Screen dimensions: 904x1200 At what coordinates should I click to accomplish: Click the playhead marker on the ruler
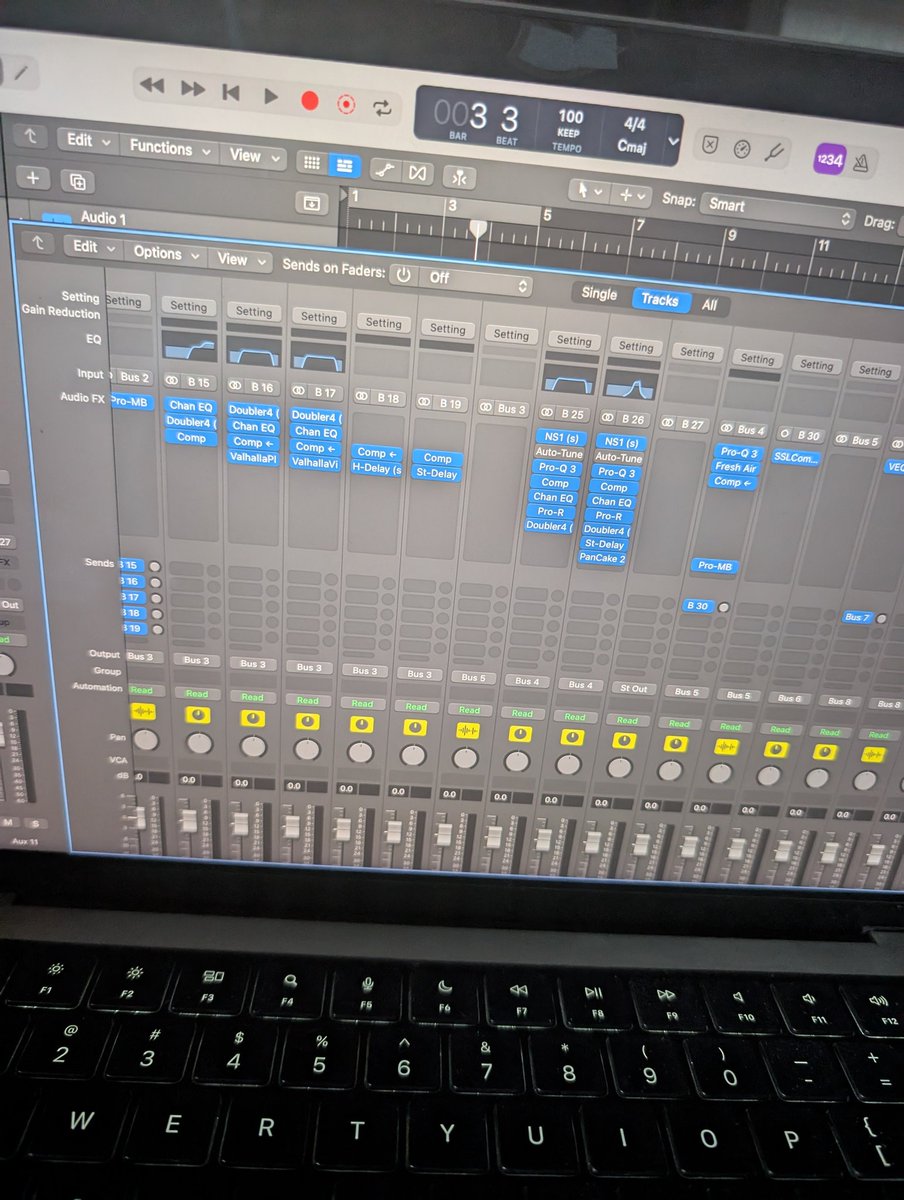click(479, 228)
